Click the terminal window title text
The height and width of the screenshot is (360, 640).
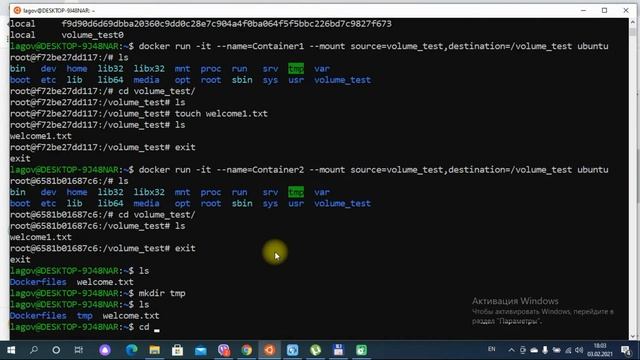click(x=59, y=10)
